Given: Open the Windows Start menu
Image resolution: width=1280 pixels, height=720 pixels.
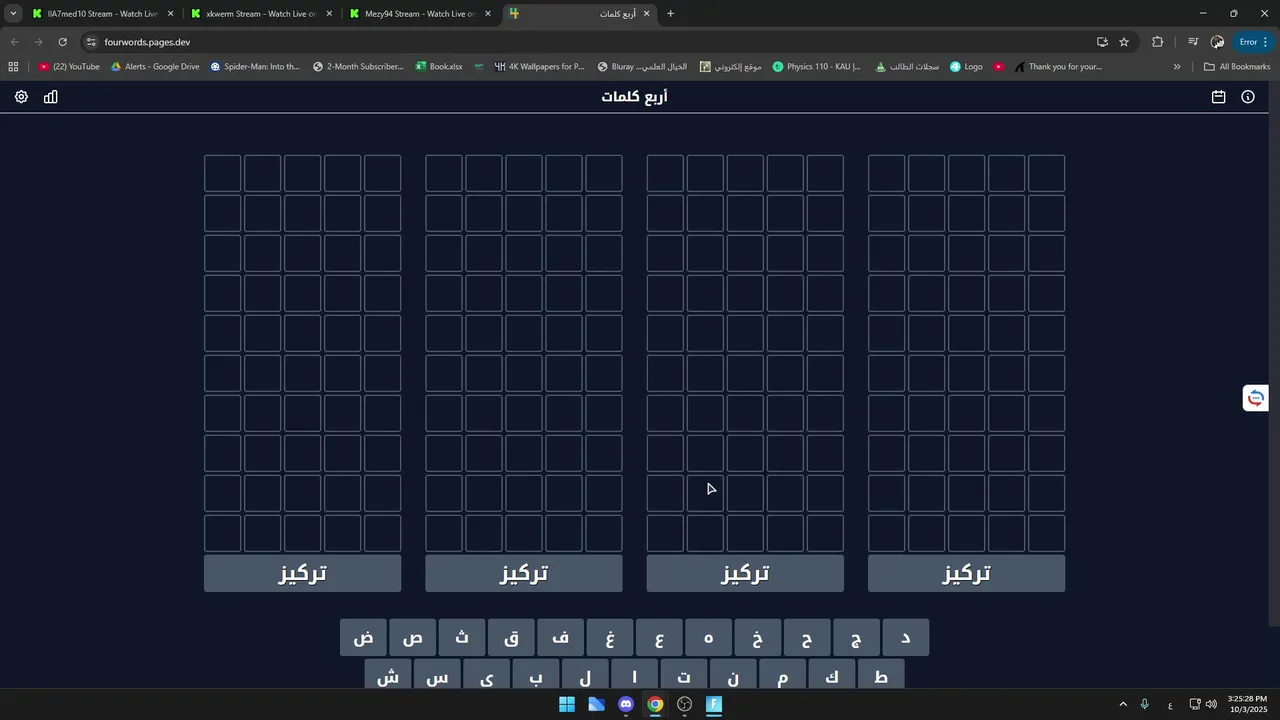Looking at the screenshot, I should pyautogui.click(x=567, y=704).
